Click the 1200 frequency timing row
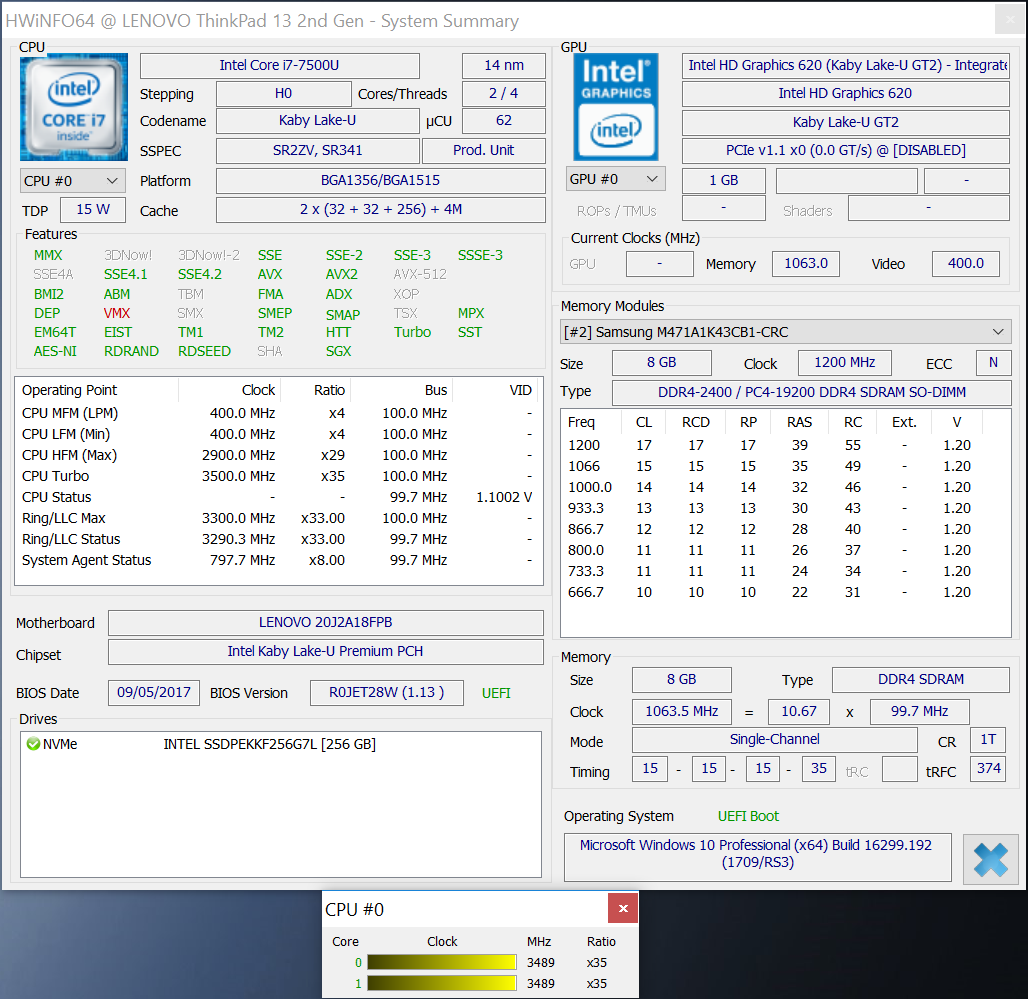 [x=785, y=446]
